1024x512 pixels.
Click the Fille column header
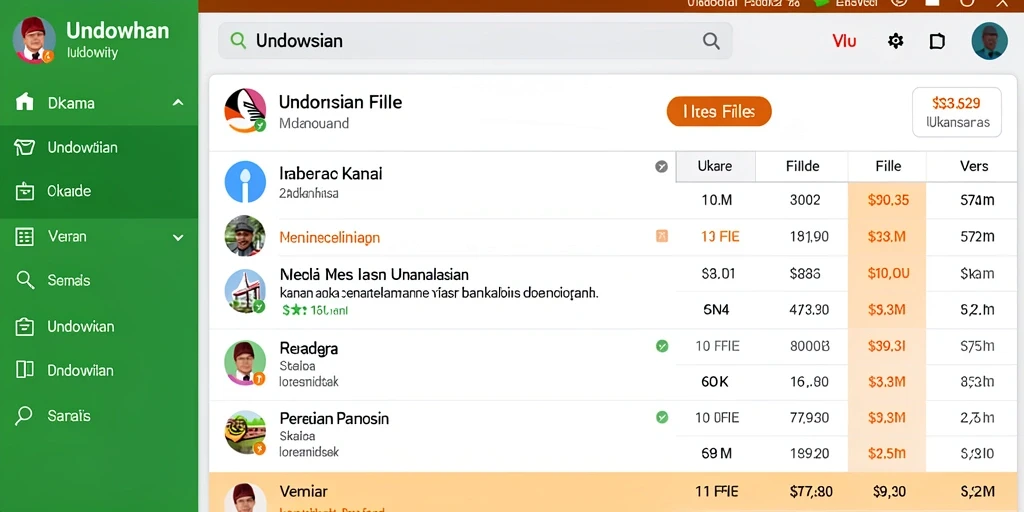(888, 167)
